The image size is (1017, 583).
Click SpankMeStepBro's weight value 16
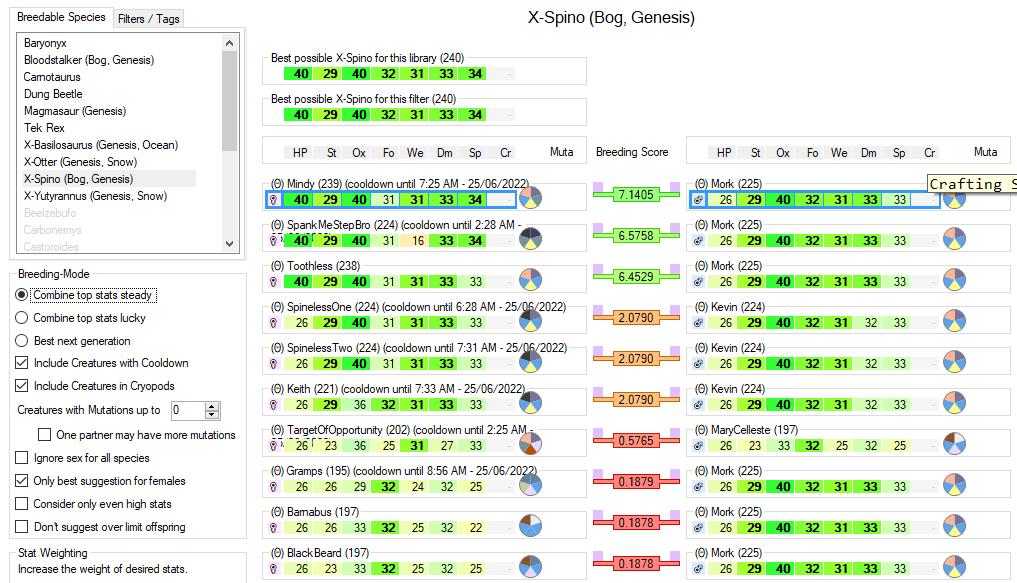pos(416,241)
